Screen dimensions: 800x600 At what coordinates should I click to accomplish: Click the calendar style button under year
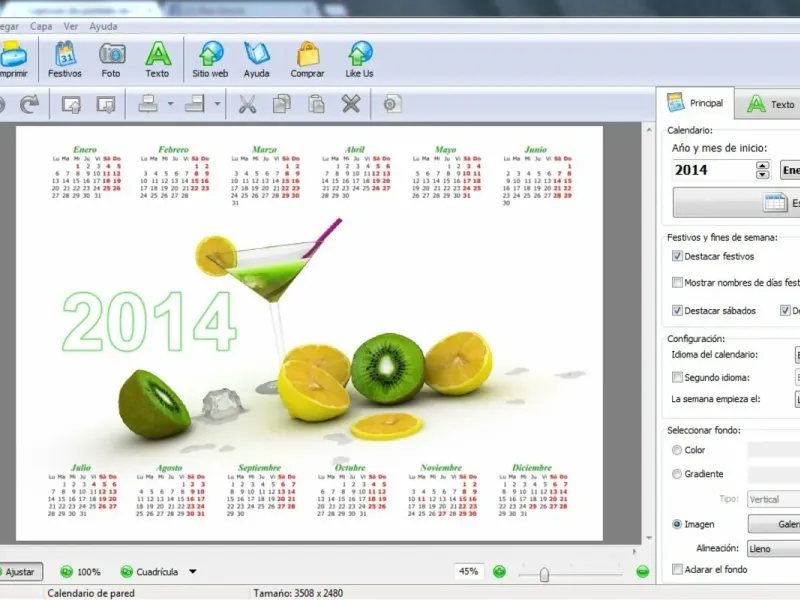pyautogui.click(x=737, y=203)
